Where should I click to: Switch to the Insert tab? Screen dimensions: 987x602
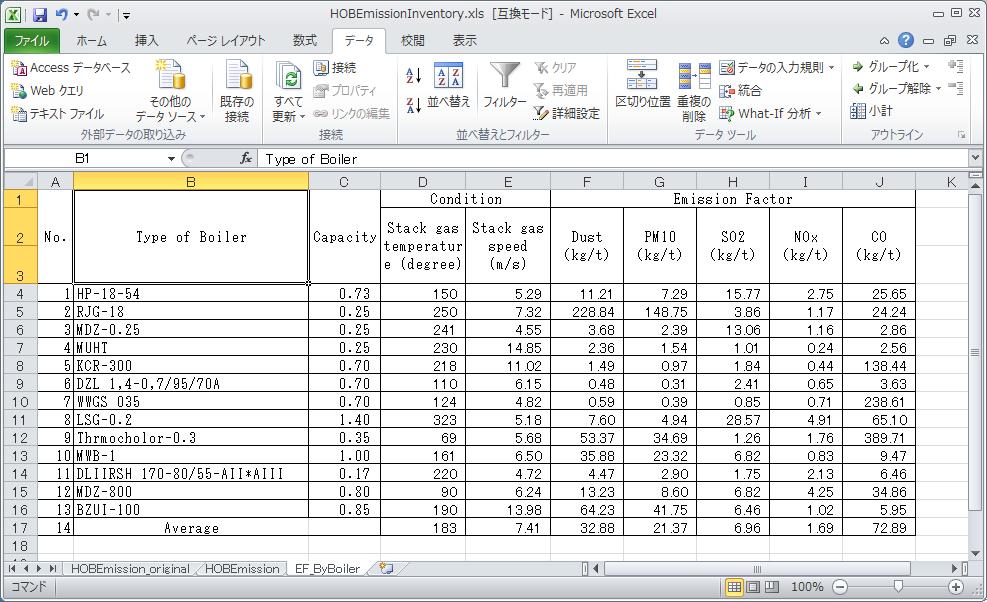(146, 41)
